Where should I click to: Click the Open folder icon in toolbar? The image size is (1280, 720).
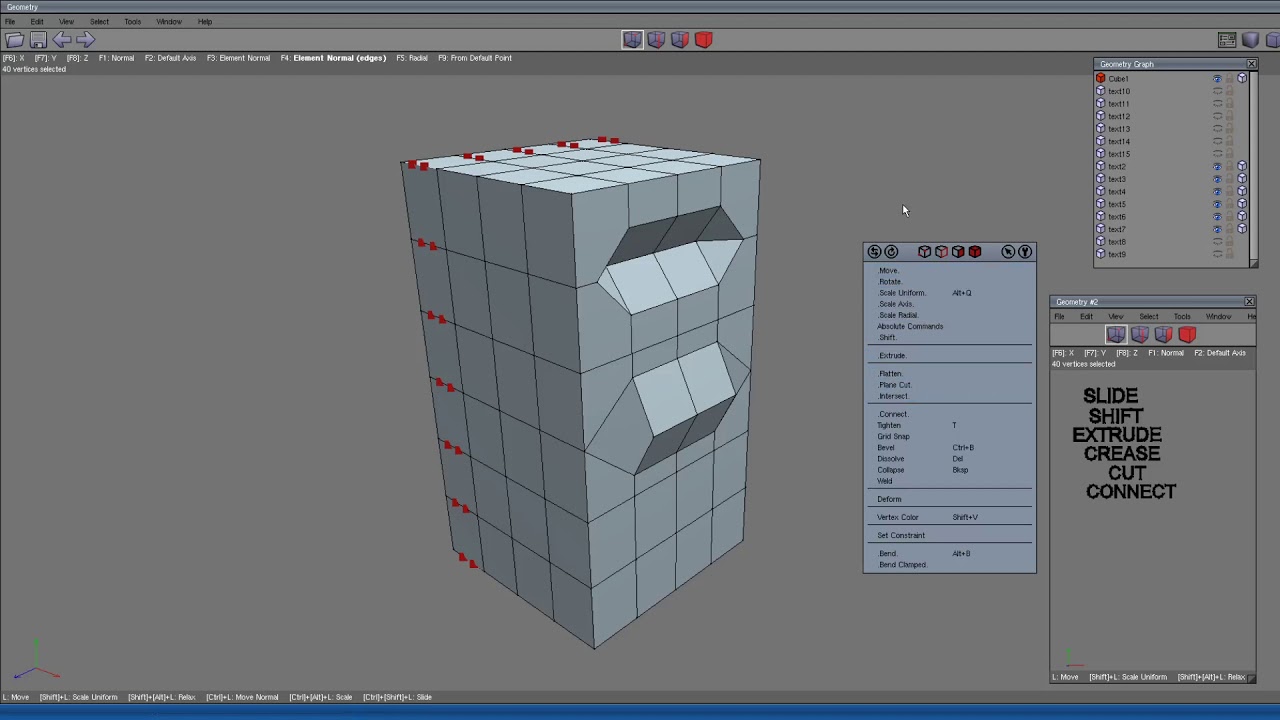14,40
